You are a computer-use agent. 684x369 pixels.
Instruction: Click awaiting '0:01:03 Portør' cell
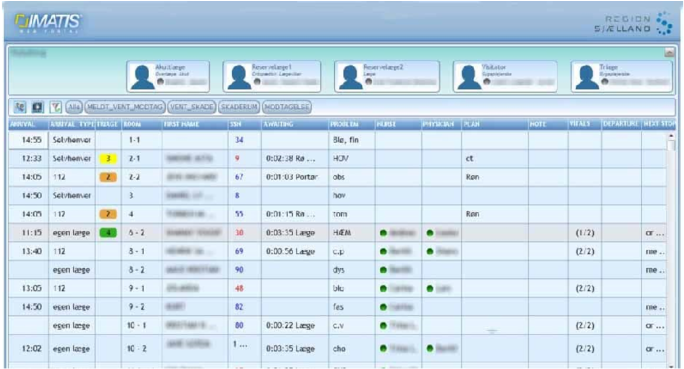tap(295, 177)
